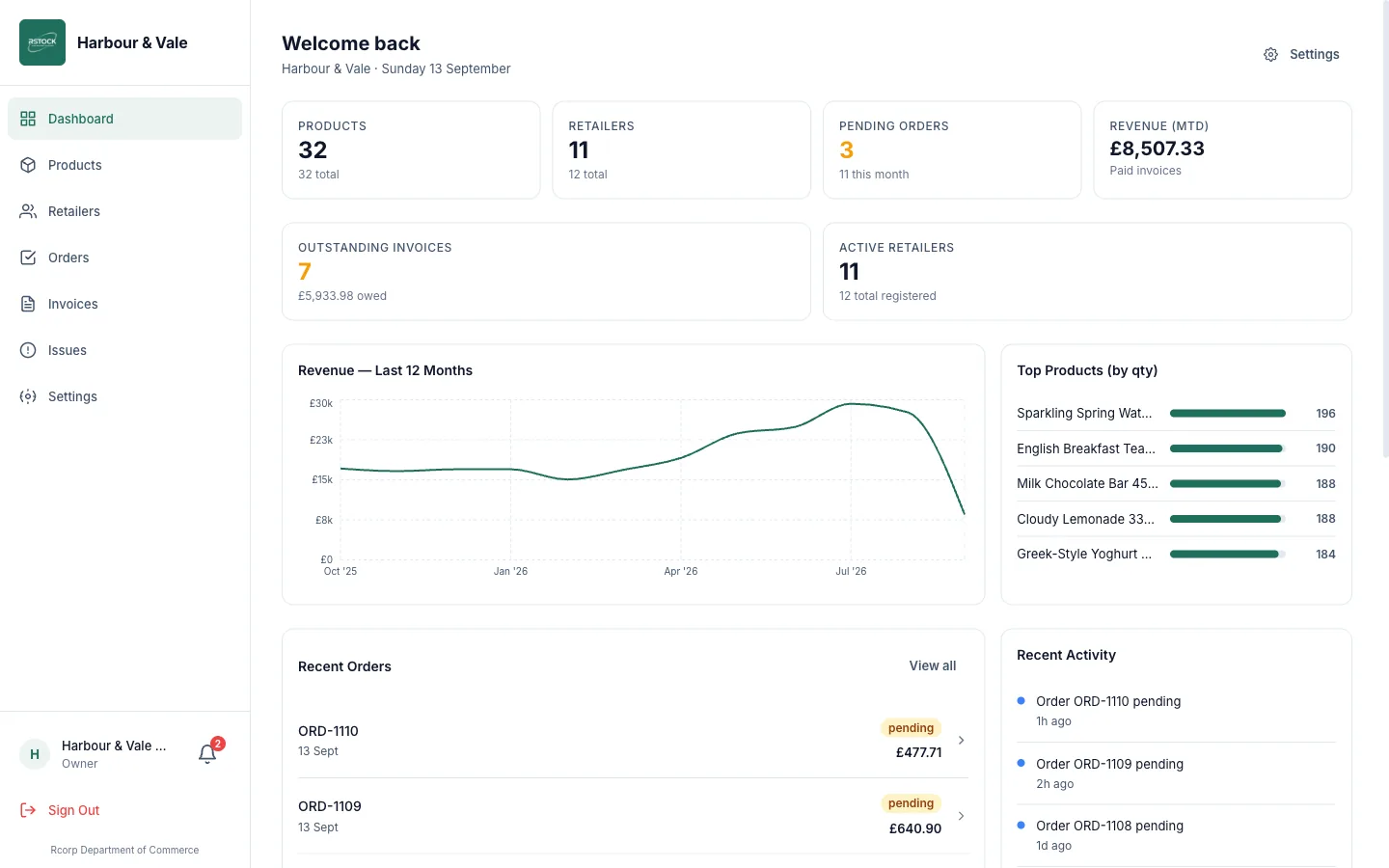Open the ORD-1110 order row

pyautogui.click(x=633, y=740)
